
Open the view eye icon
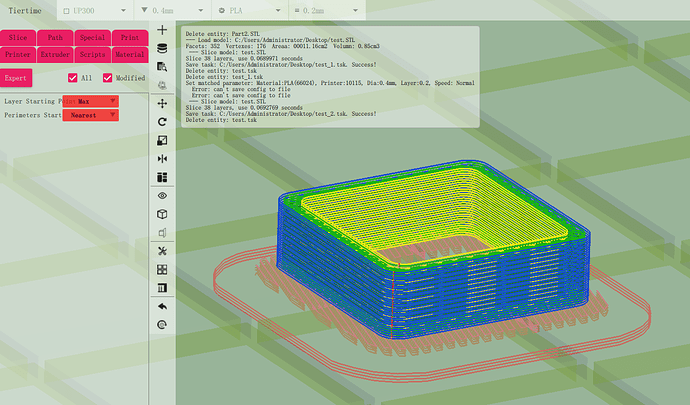(162, 196)
